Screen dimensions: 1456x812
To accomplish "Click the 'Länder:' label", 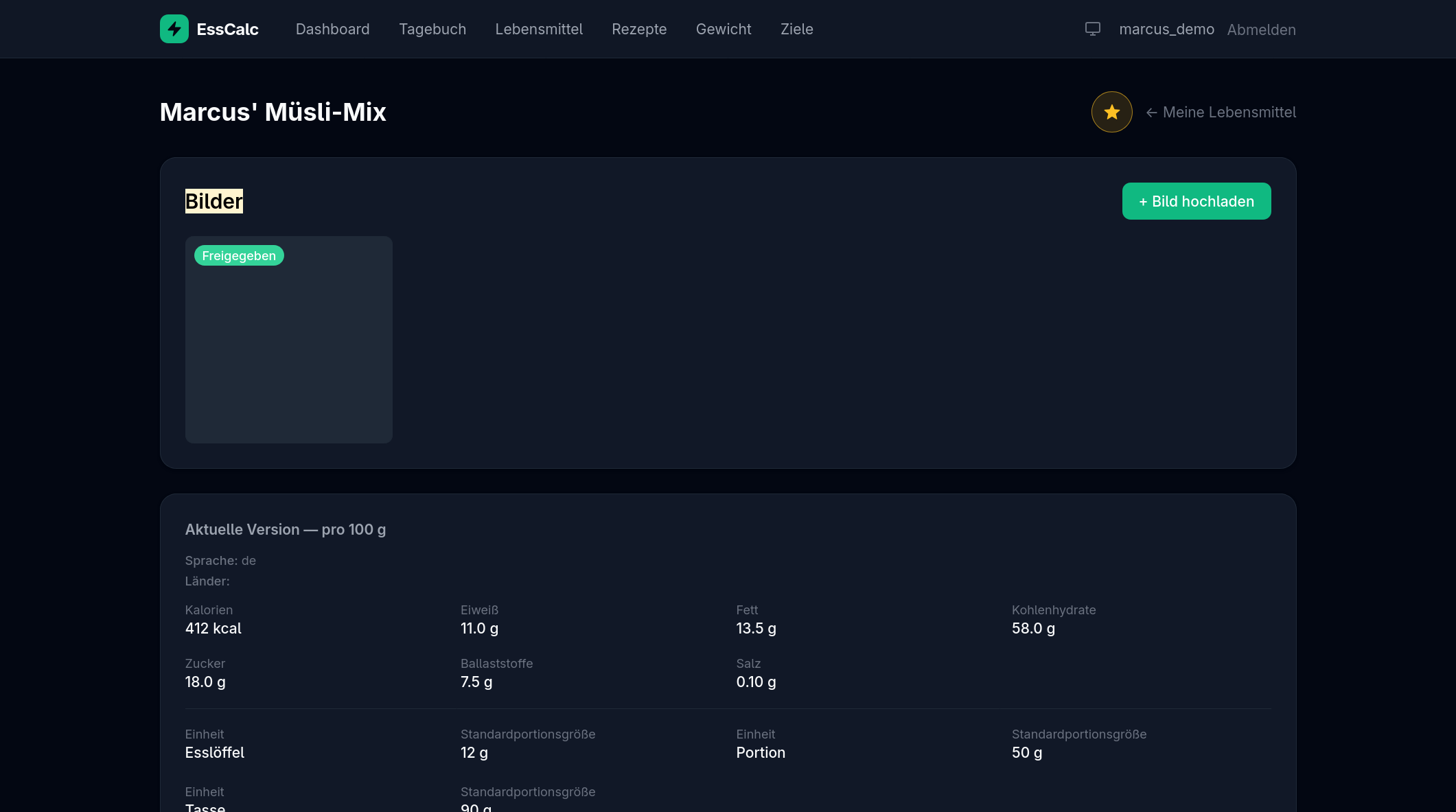I will coord(207,581).
